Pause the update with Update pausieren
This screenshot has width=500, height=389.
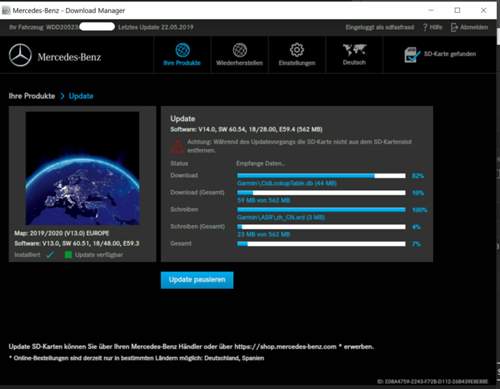(x=197, y=280)
